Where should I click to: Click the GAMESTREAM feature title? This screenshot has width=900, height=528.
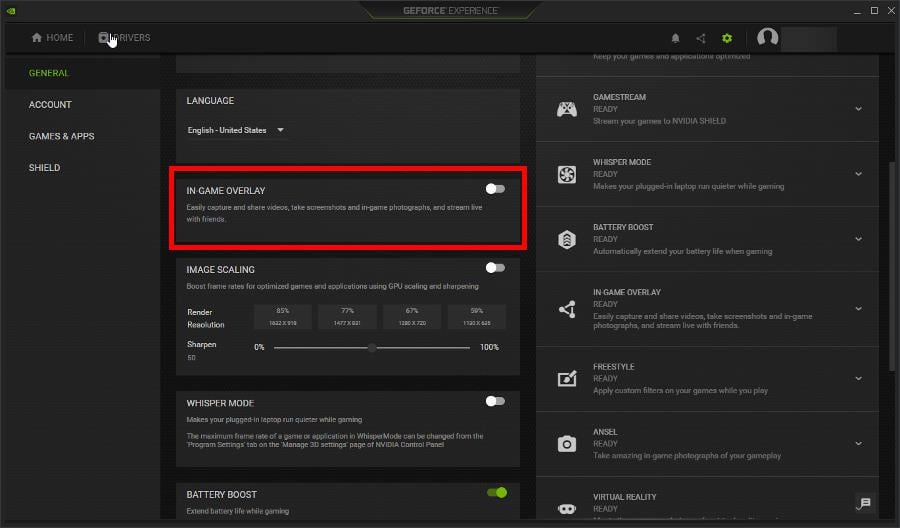coord(619,97)
